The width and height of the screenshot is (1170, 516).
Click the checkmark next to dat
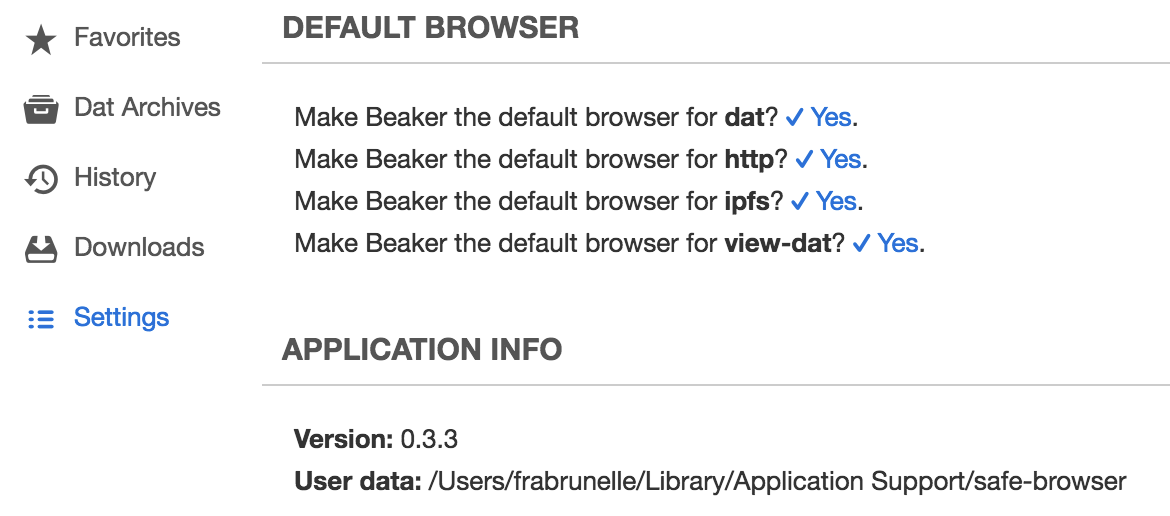pyautogui.click(x=795, y=117)
